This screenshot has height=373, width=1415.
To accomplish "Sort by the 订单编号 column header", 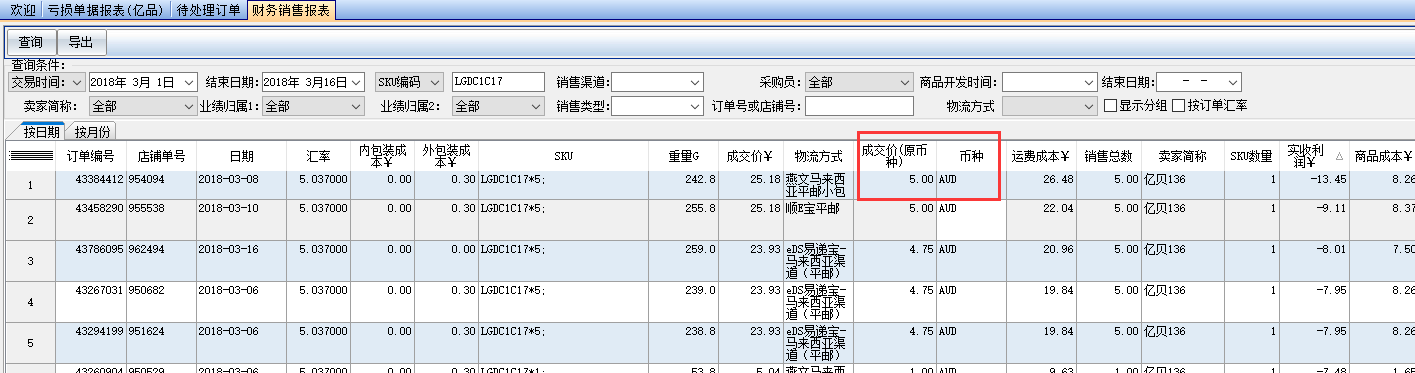I will 90,156.
